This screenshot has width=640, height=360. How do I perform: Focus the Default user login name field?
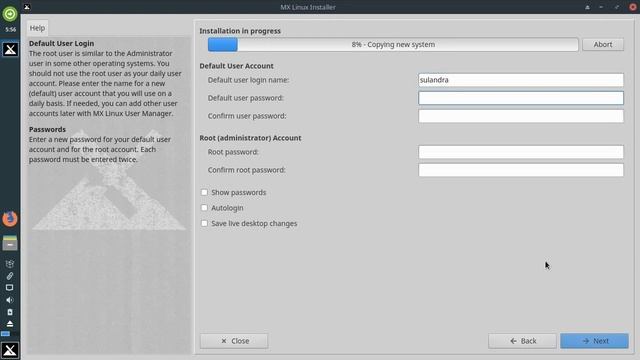[521, 80]
